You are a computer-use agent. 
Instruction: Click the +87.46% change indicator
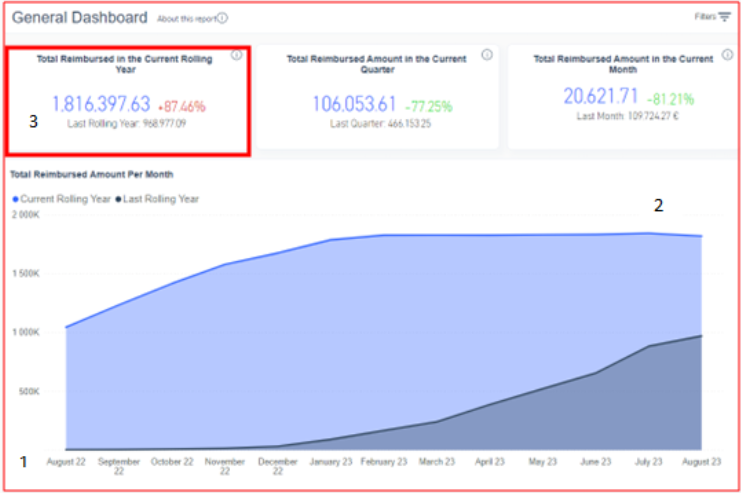(180, 105)
